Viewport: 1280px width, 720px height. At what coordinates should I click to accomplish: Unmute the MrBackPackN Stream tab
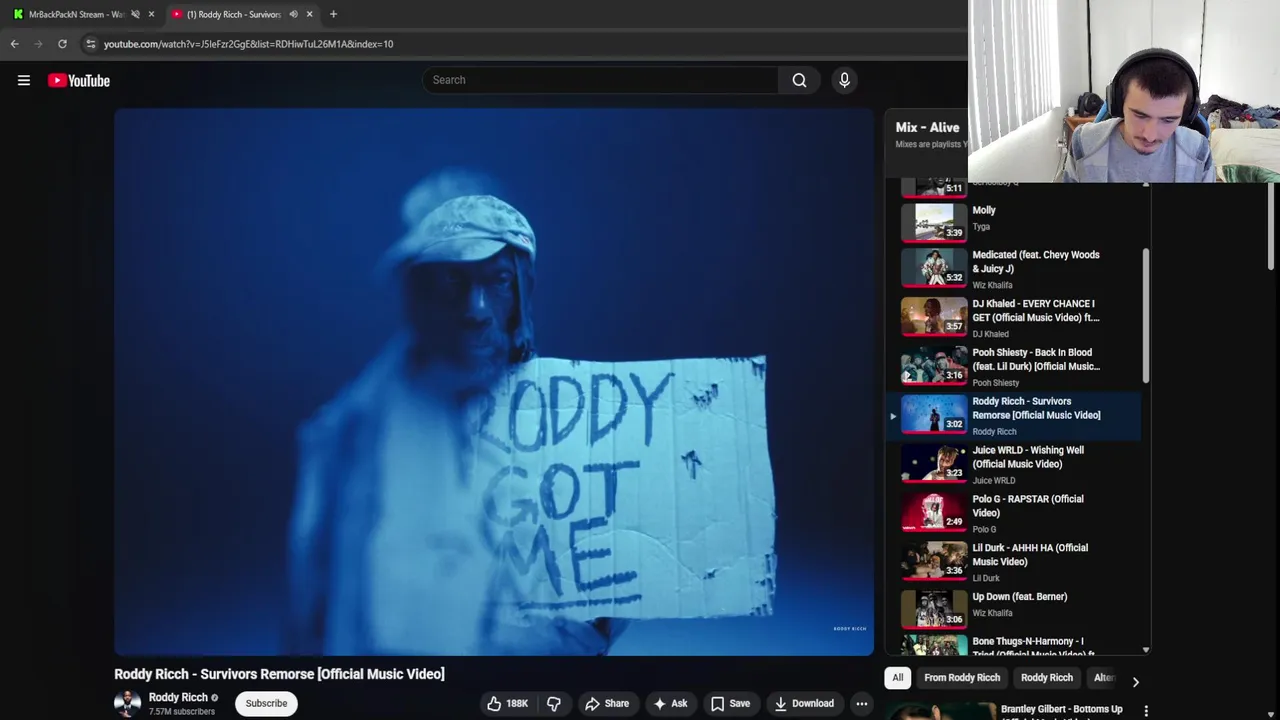coord(135,14)
